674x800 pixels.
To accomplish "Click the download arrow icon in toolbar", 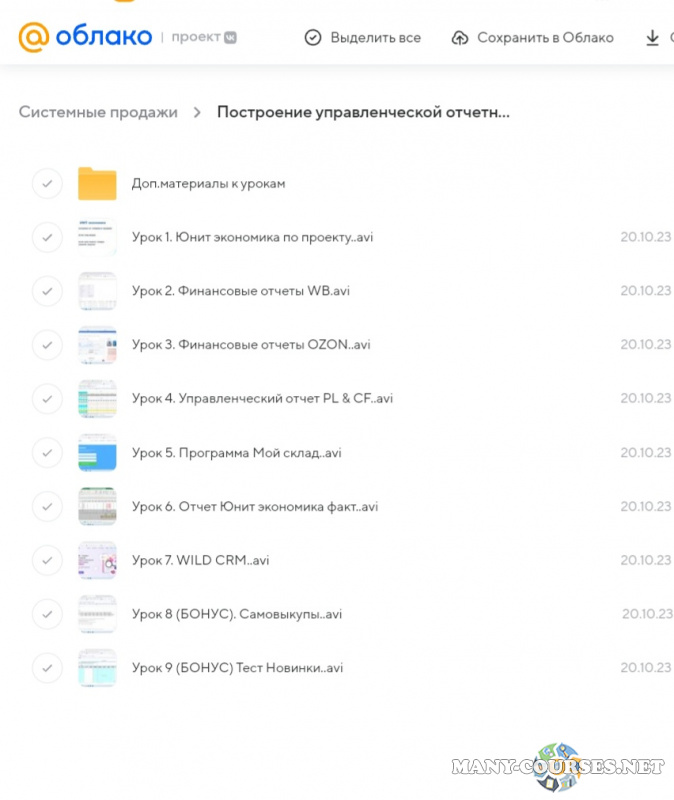I will [x=652, y=38].
